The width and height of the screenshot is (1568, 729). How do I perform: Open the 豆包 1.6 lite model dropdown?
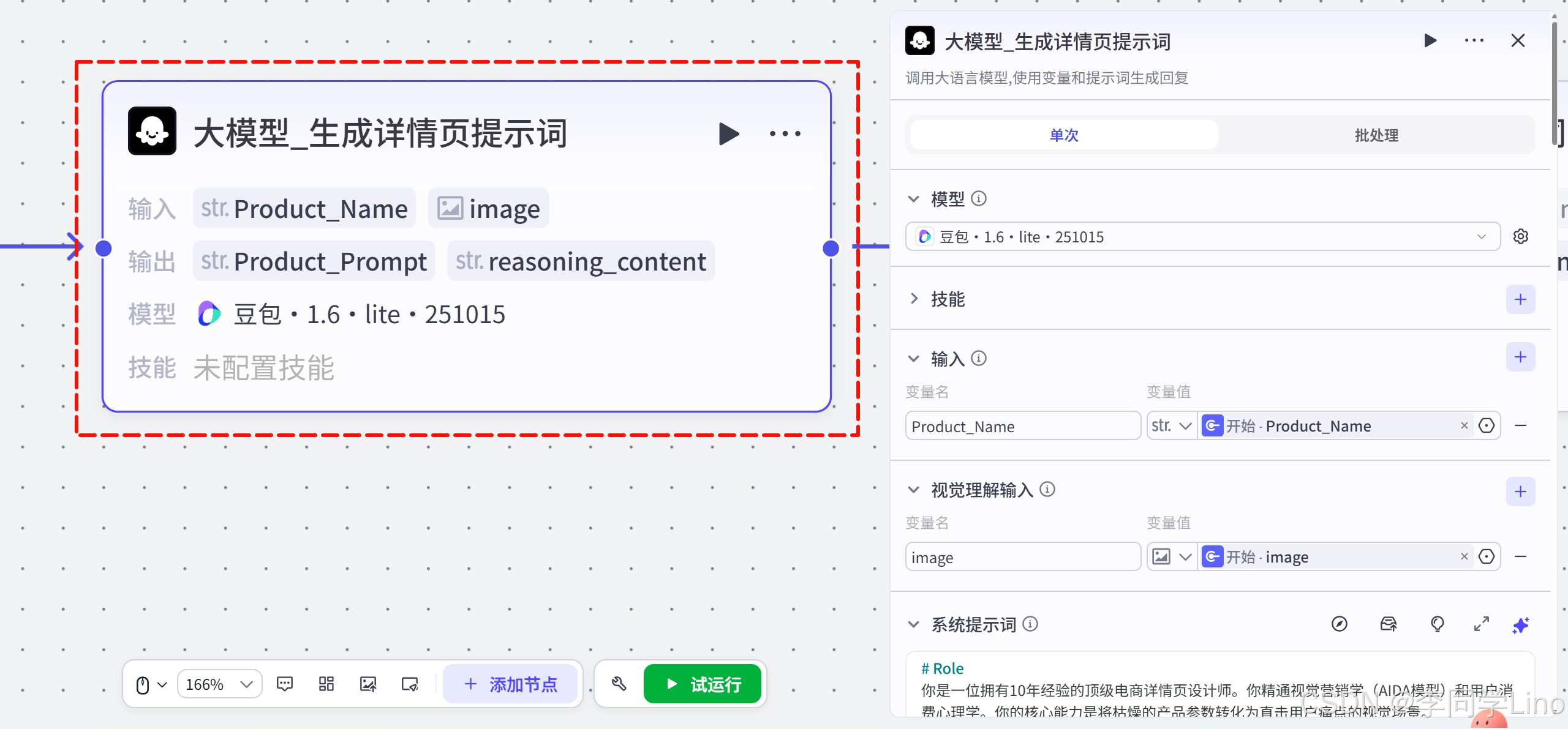1202,237
